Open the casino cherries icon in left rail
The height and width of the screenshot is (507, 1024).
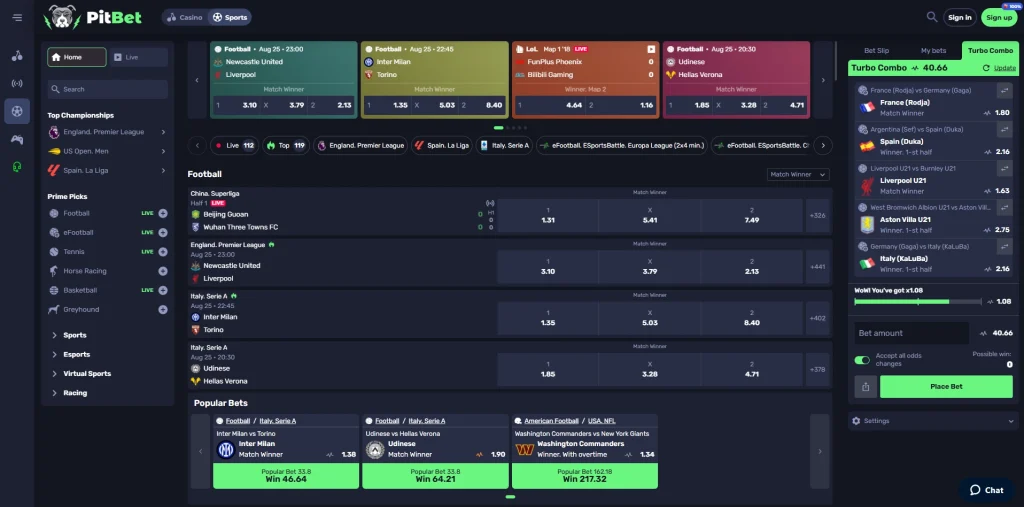point(17,56)
